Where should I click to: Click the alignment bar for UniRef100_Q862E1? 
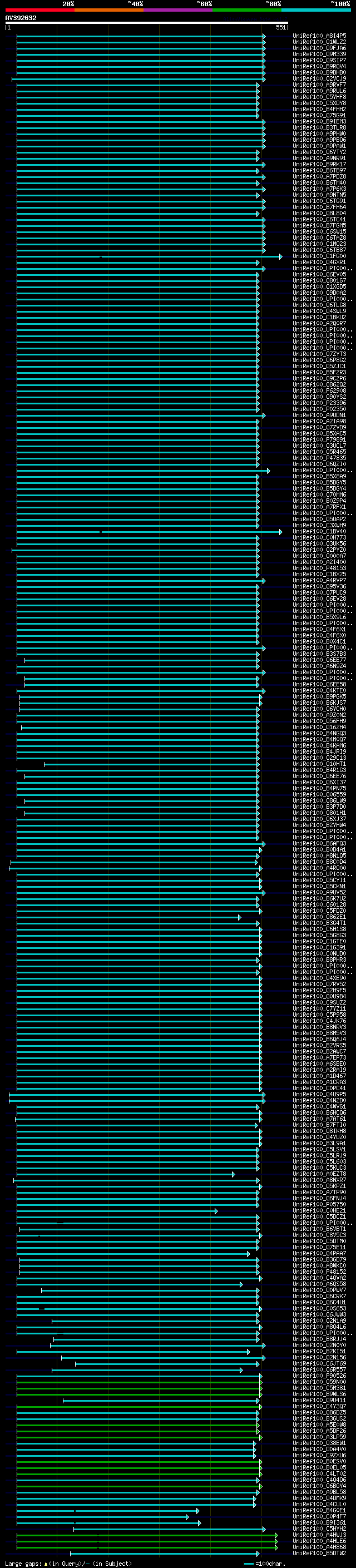click(128, 917)
